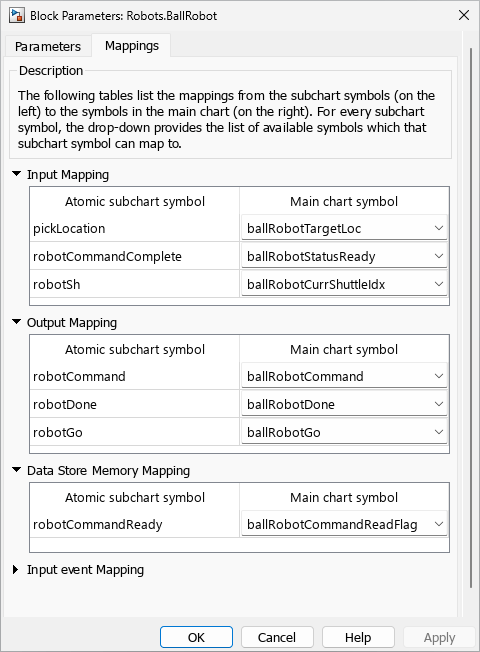Open the ballRobotCommand dropdown

344,376
